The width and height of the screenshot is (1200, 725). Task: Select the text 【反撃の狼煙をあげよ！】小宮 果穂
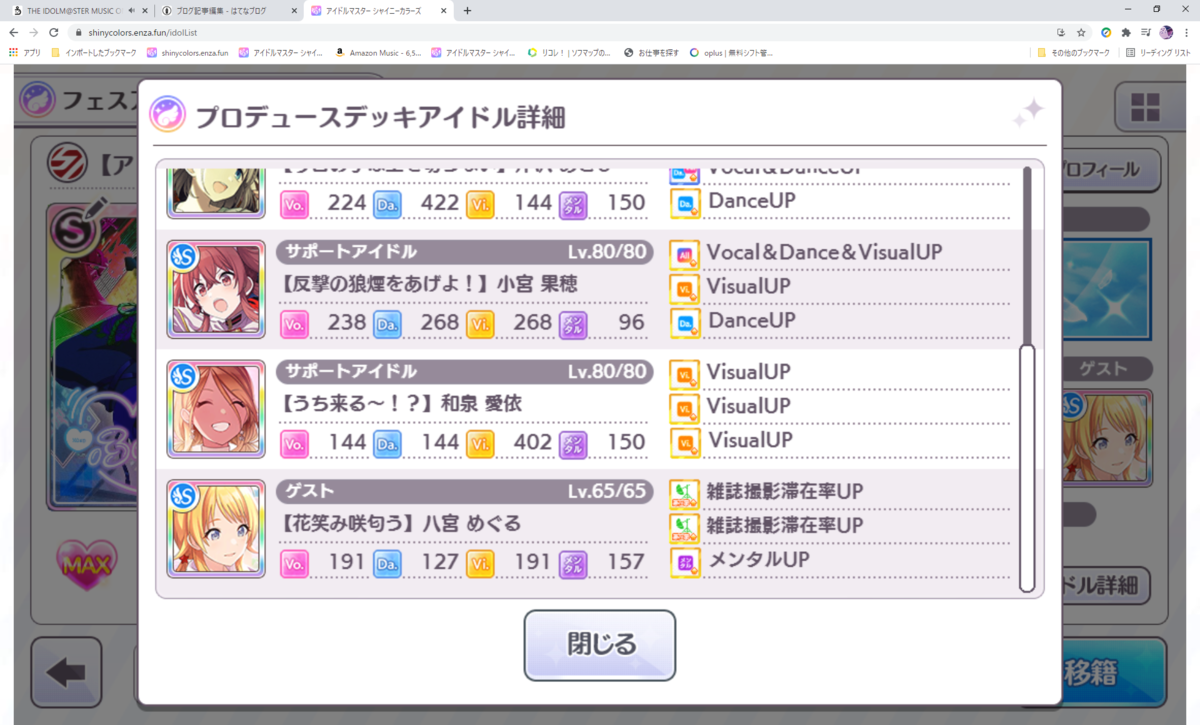(x=429, y=285)
